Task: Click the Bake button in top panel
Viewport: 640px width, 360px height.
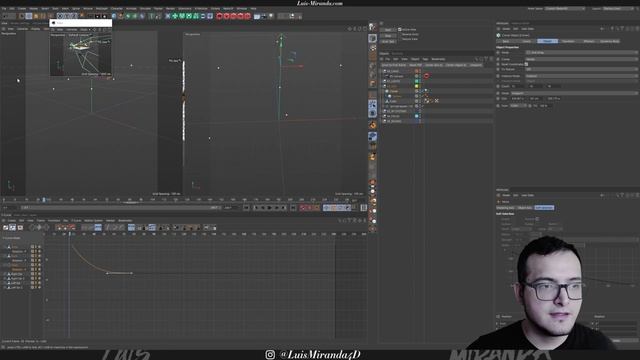Action: (x=388, y=30)
